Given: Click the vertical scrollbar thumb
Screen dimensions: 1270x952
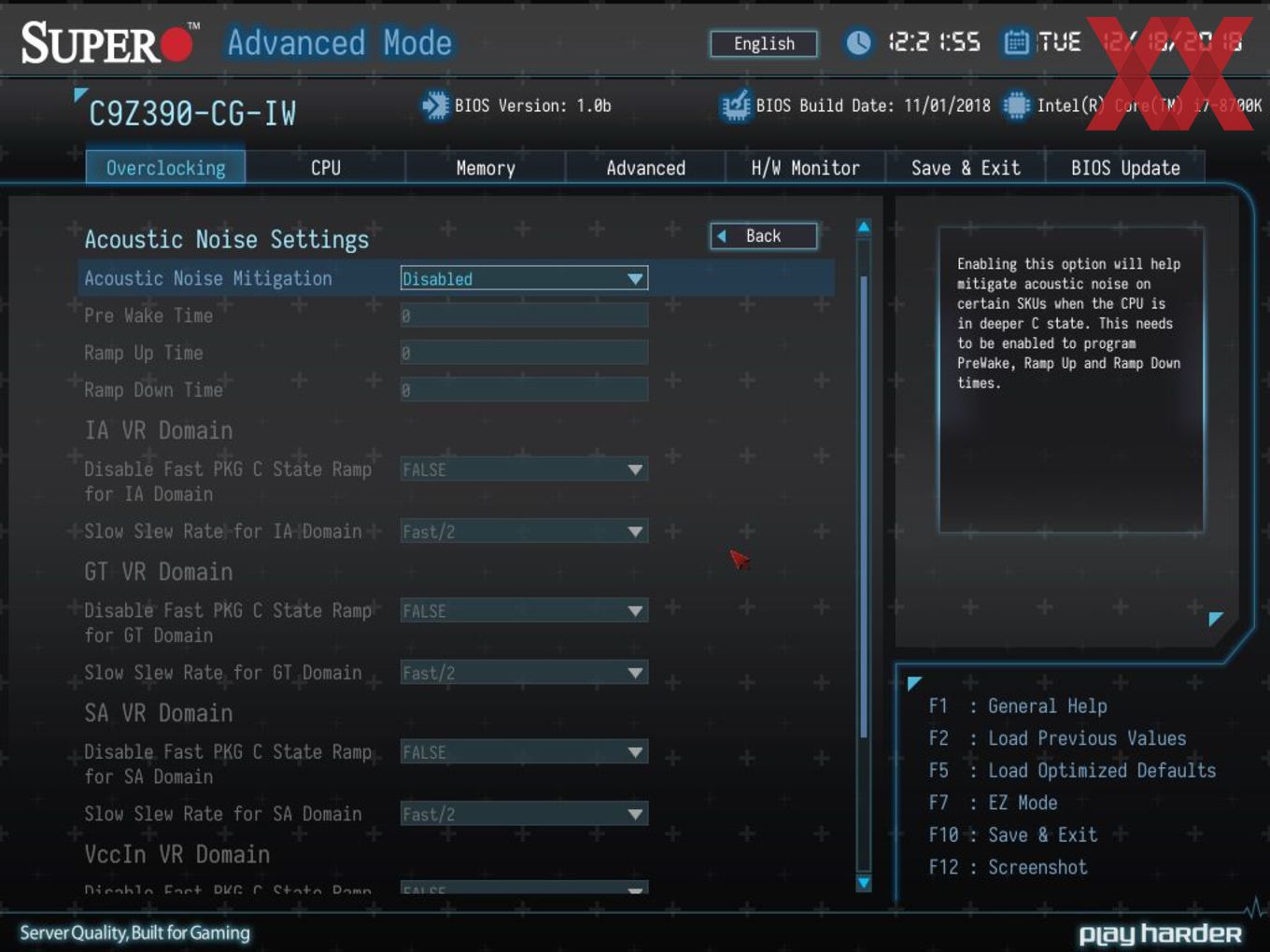Looking at the screenshot, I should [864, 506].
